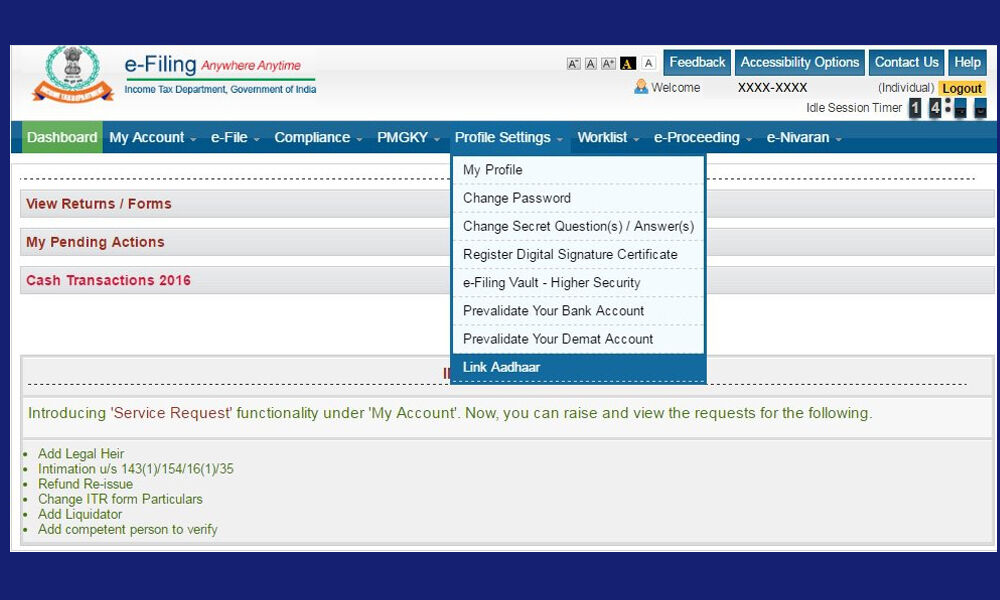
Task: Log out using the Logout button
Action: pos(962,88)
